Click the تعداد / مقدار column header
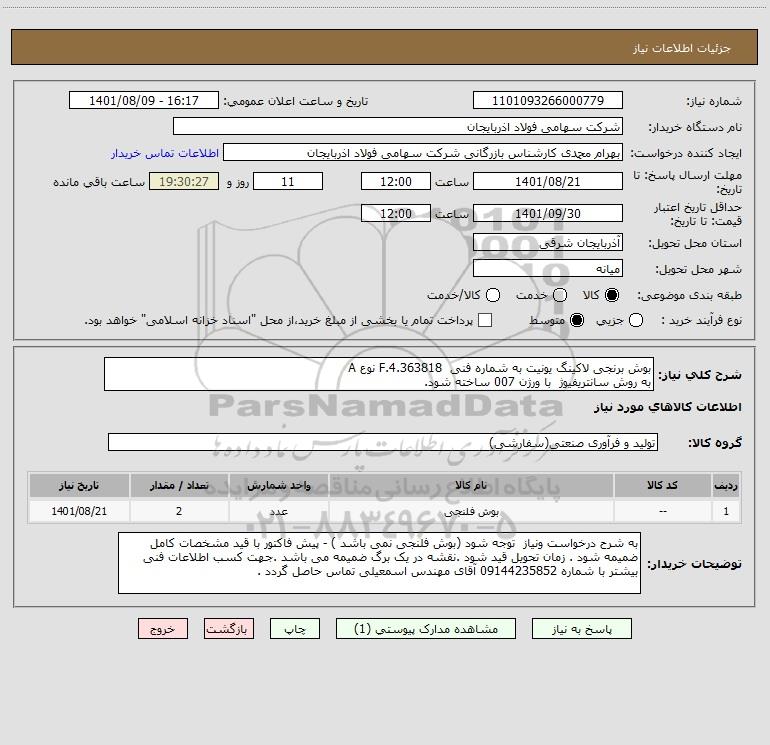Viewport: 770px width, 745px height. 179,485
